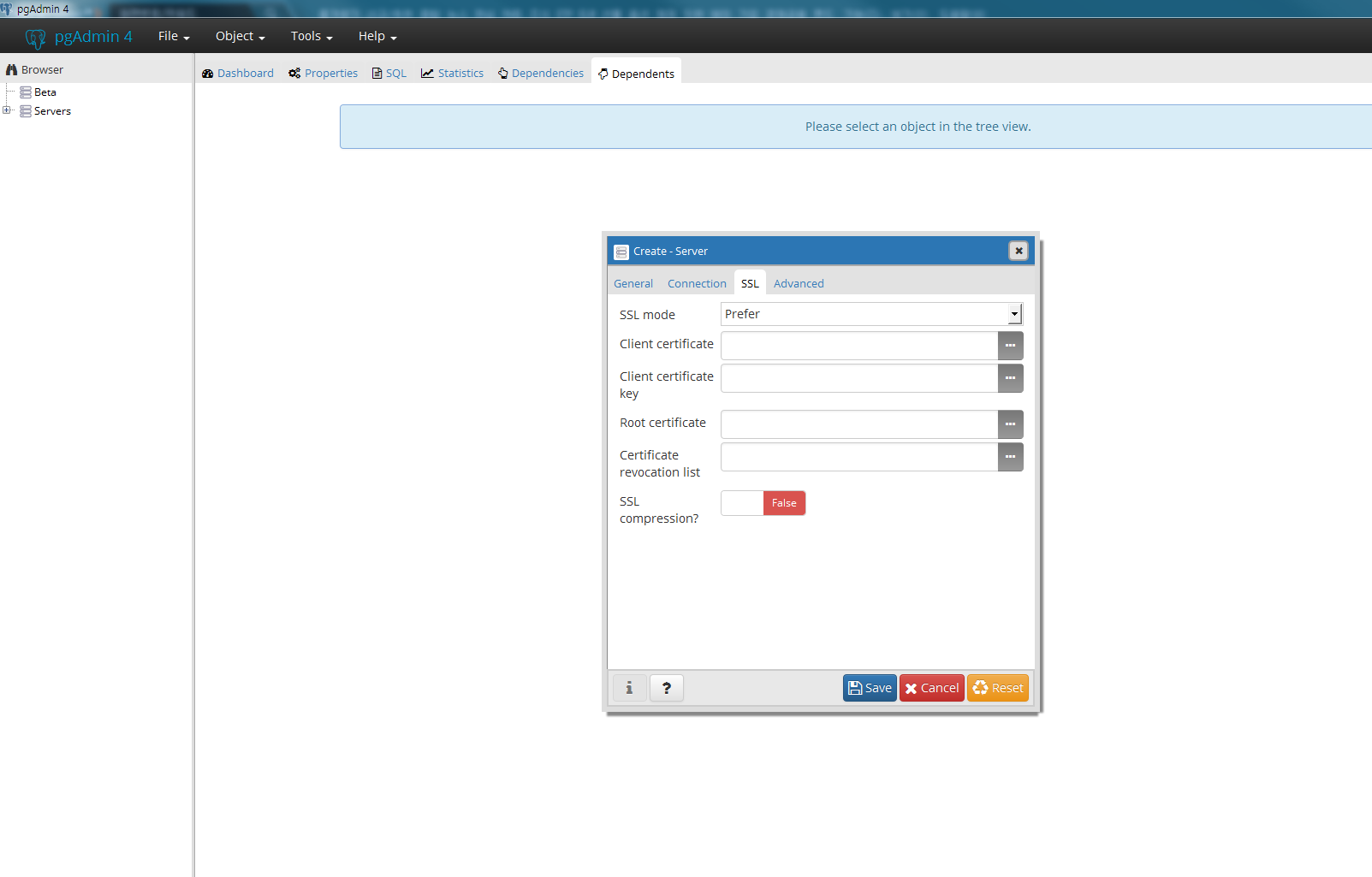Switch to the Connection tab
Screen dimensions: 1372x877
[x=697, y=283]
